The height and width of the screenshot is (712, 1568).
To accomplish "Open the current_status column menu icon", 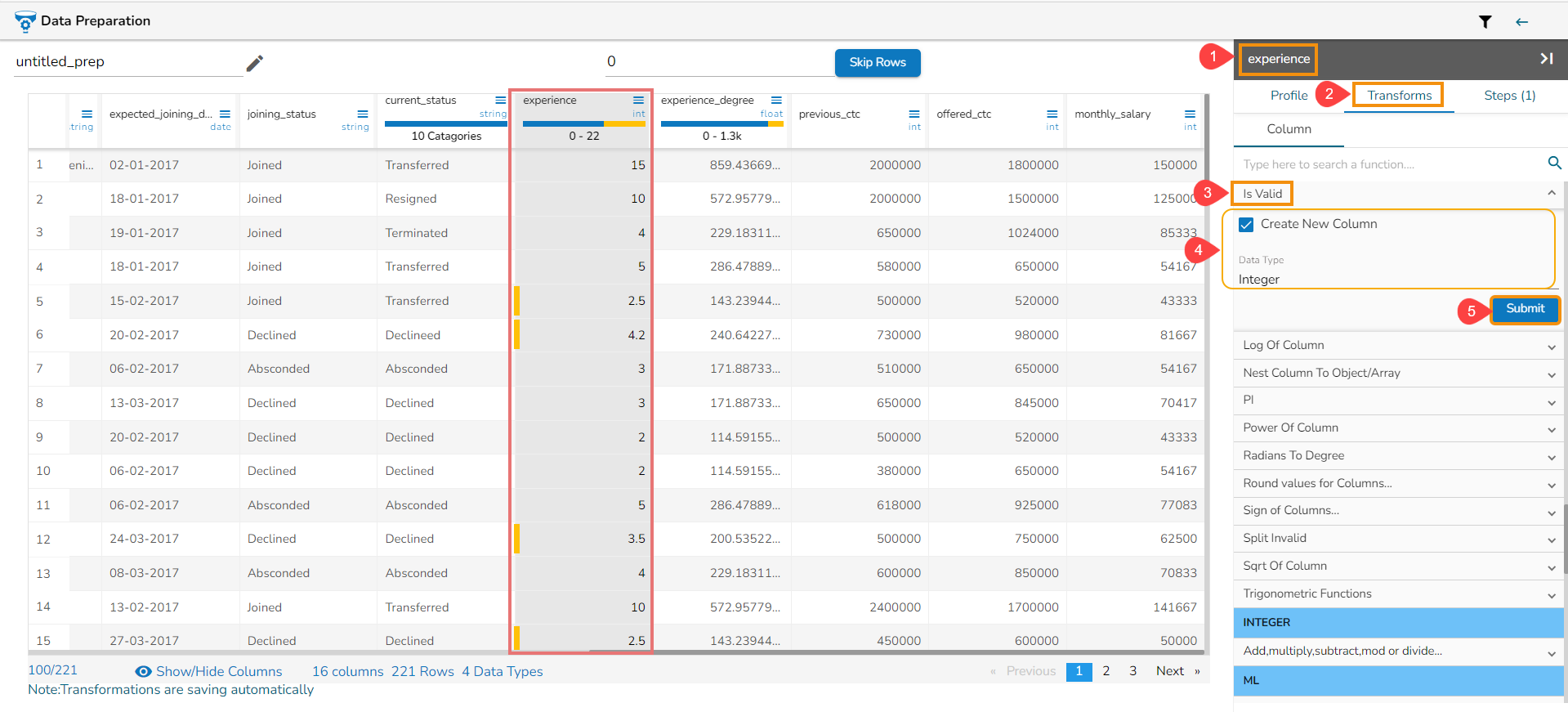I will [x=500, y=101].
